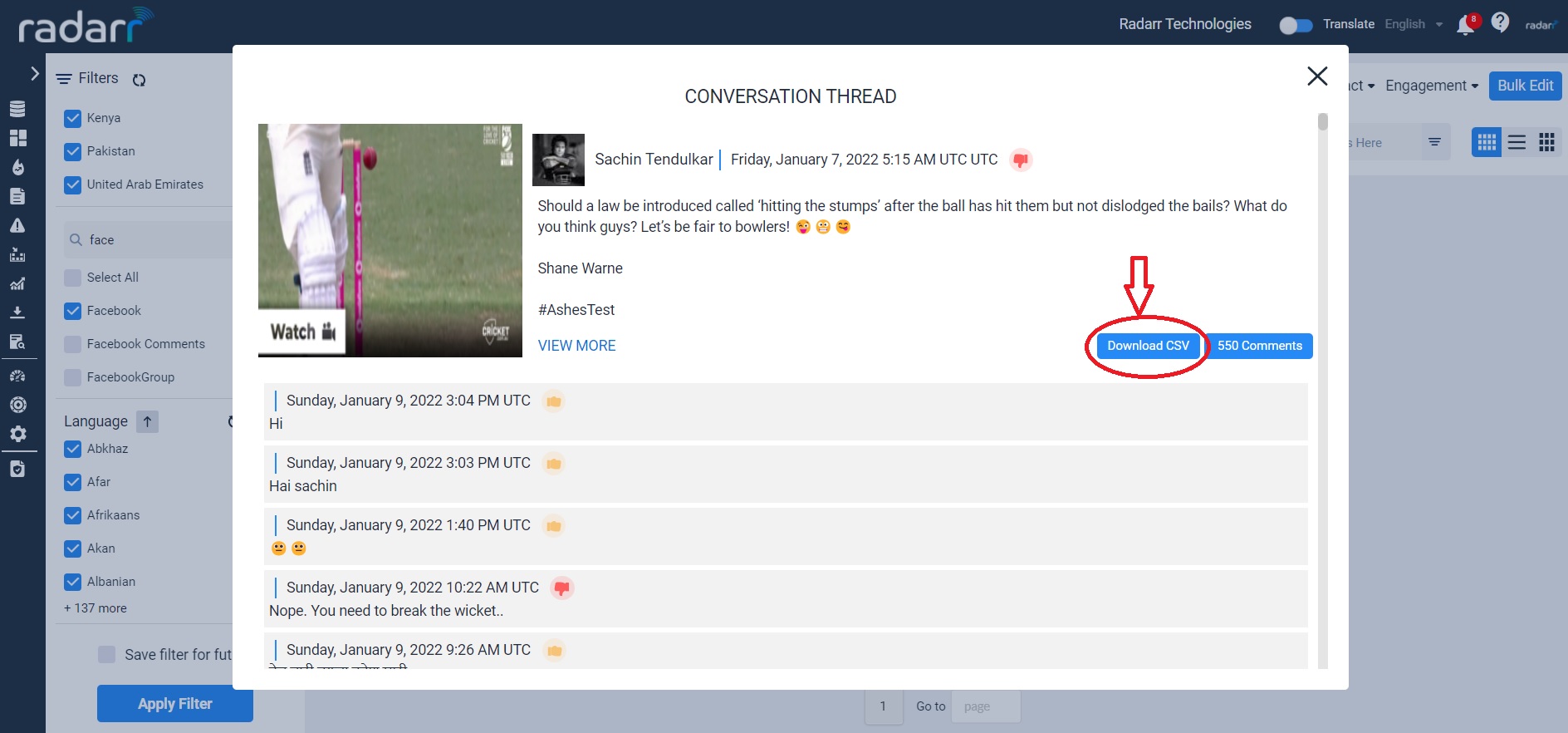Uncheck the Afrikaans language checkbox

pos(73,515)
